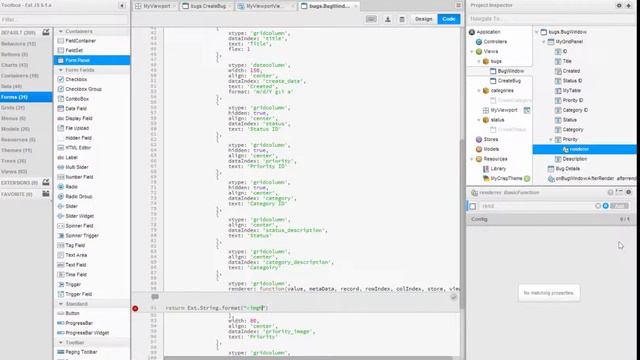The image size is (640, 360).
Task: Select the Slider component in toolbox
Action: (x=92, y=206)
